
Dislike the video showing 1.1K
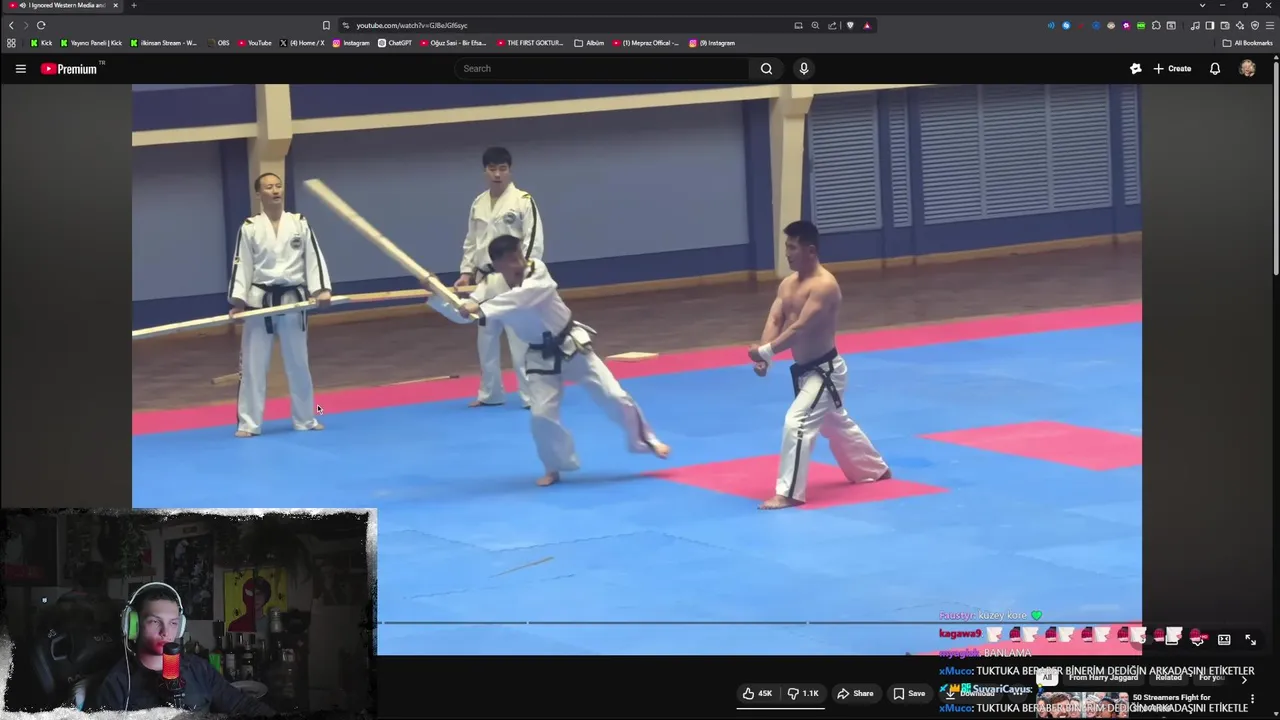click(x=802, y=693)
